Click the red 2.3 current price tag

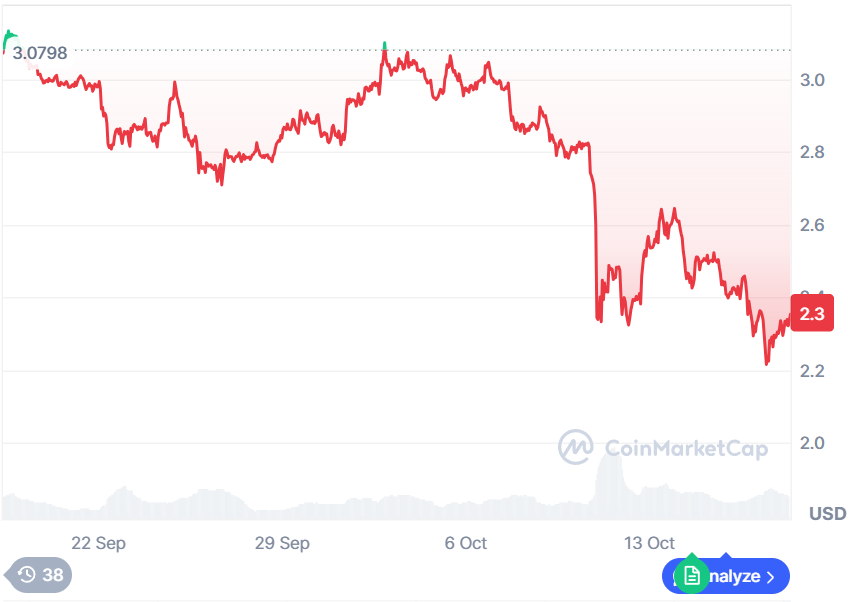pos(812,313)
